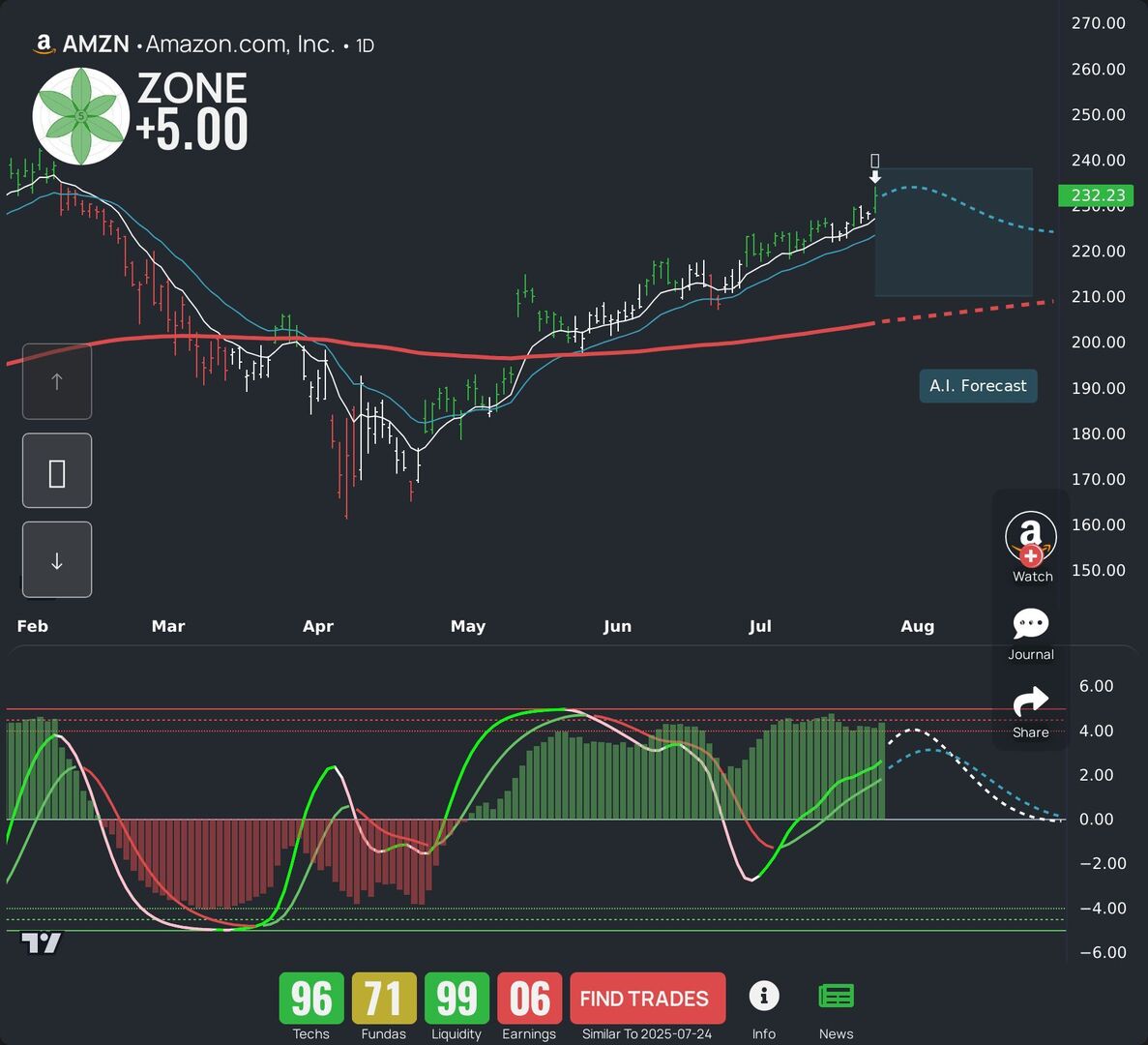The width and height of the screenshot is (1148, 1045).
Task: Click the Amazon logo beside AMZN ticker
Action: pos(44,44)
